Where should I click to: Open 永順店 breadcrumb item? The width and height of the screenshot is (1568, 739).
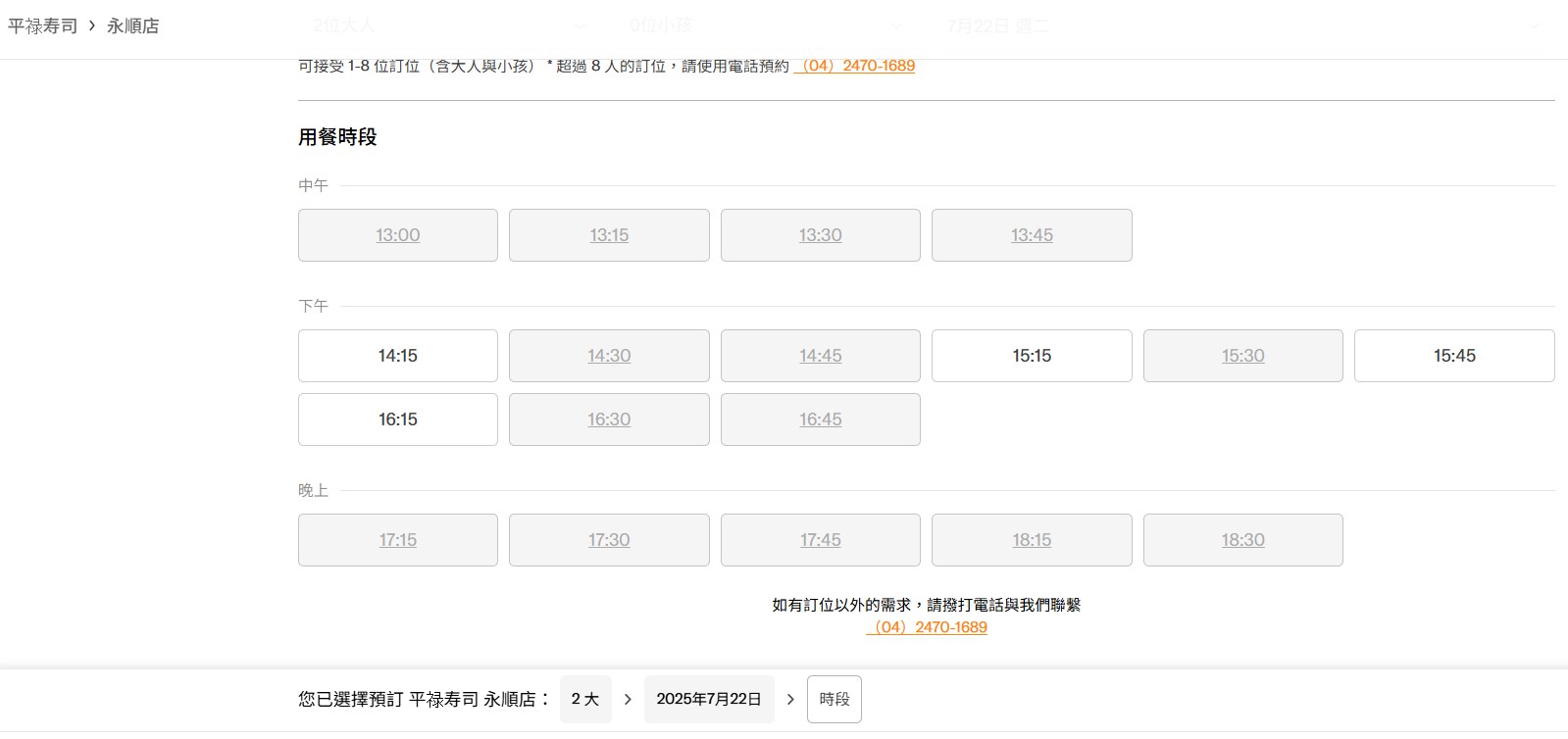click(x=132, y=26)
